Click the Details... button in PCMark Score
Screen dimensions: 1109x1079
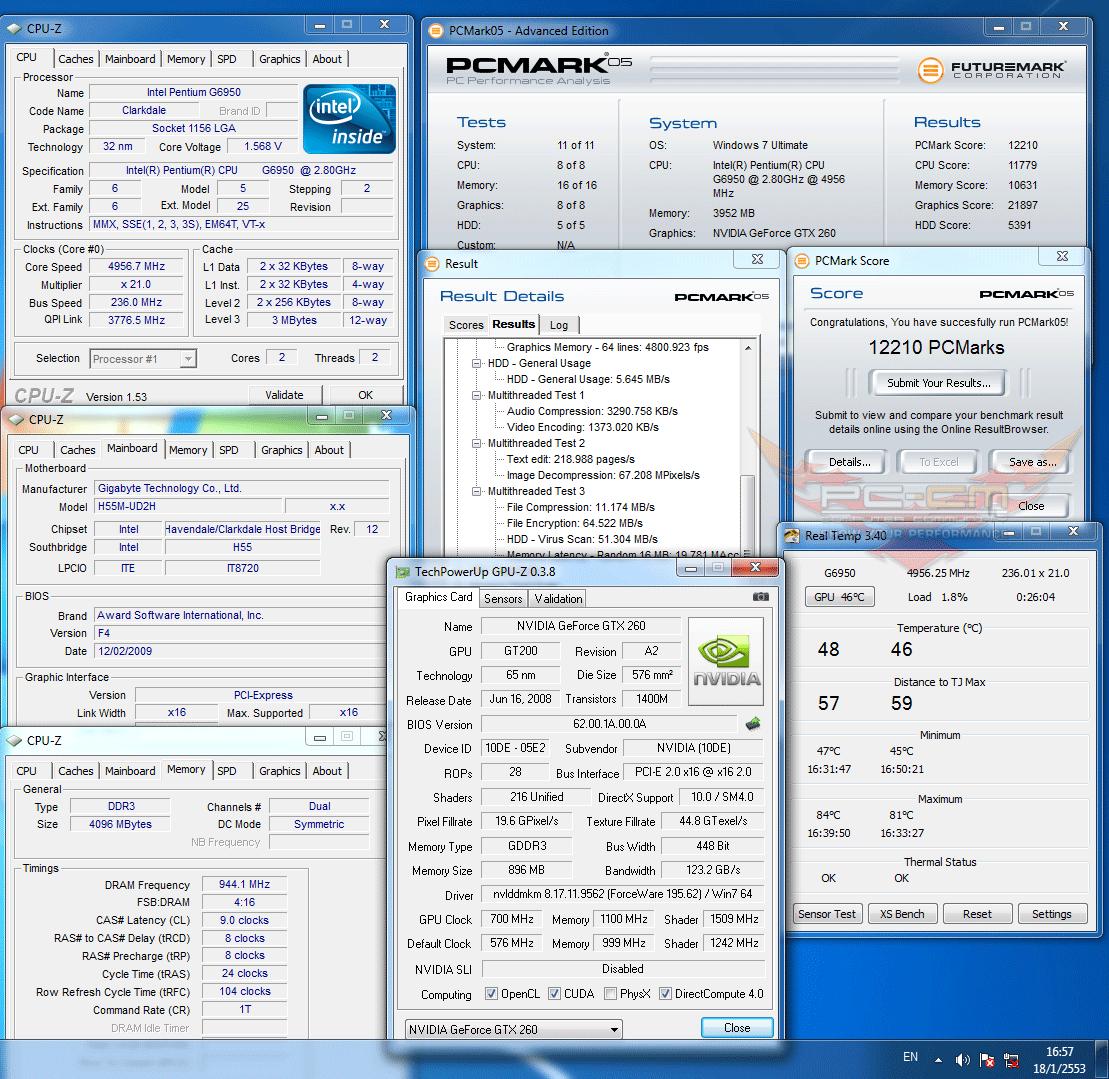coord(849,462)
